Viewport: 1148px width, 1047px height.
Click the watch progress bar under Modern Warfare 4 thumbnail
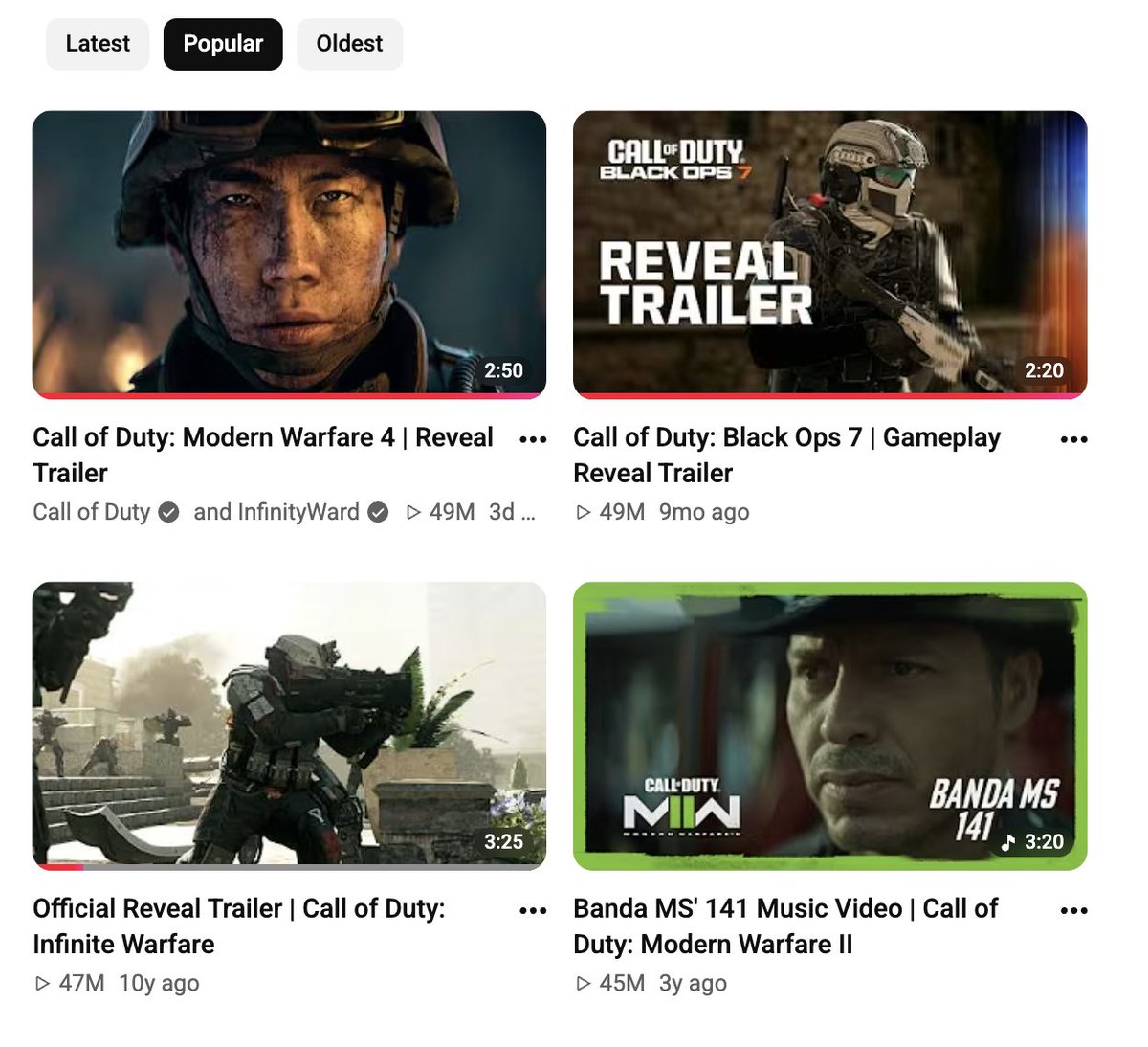click(x=289, y=395)
